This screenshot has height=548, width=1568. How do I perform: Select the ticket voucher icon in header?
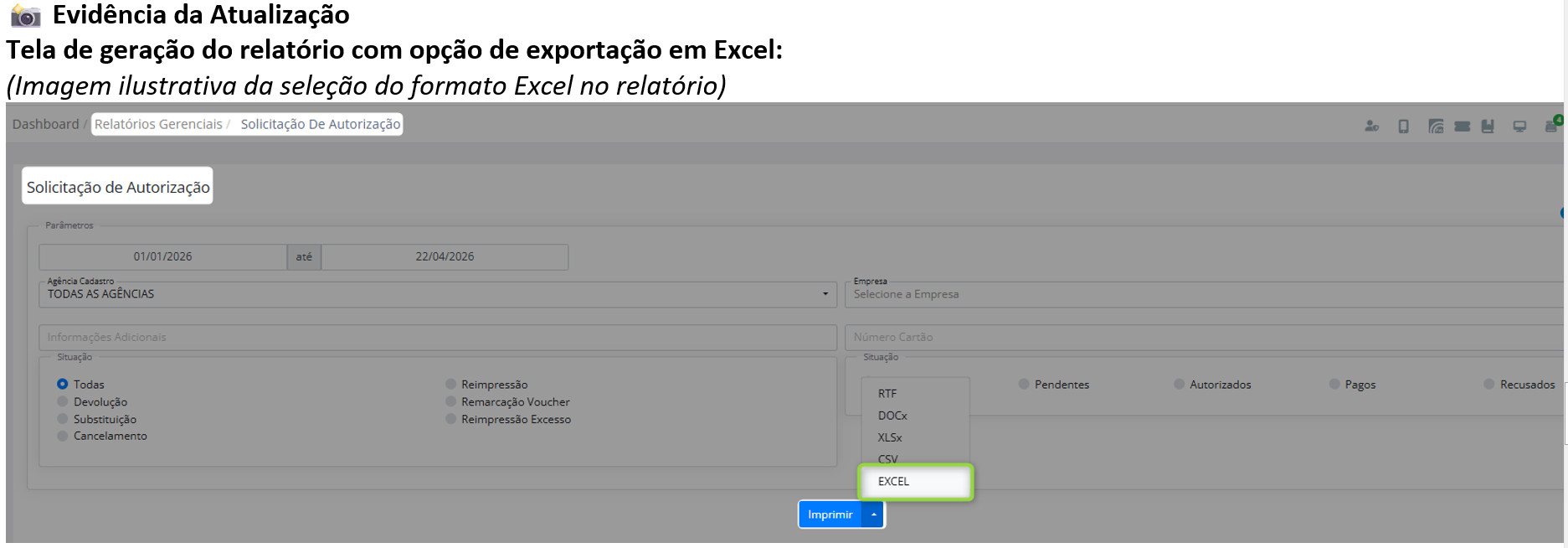pyautogui.click(x=1463, y=127)
